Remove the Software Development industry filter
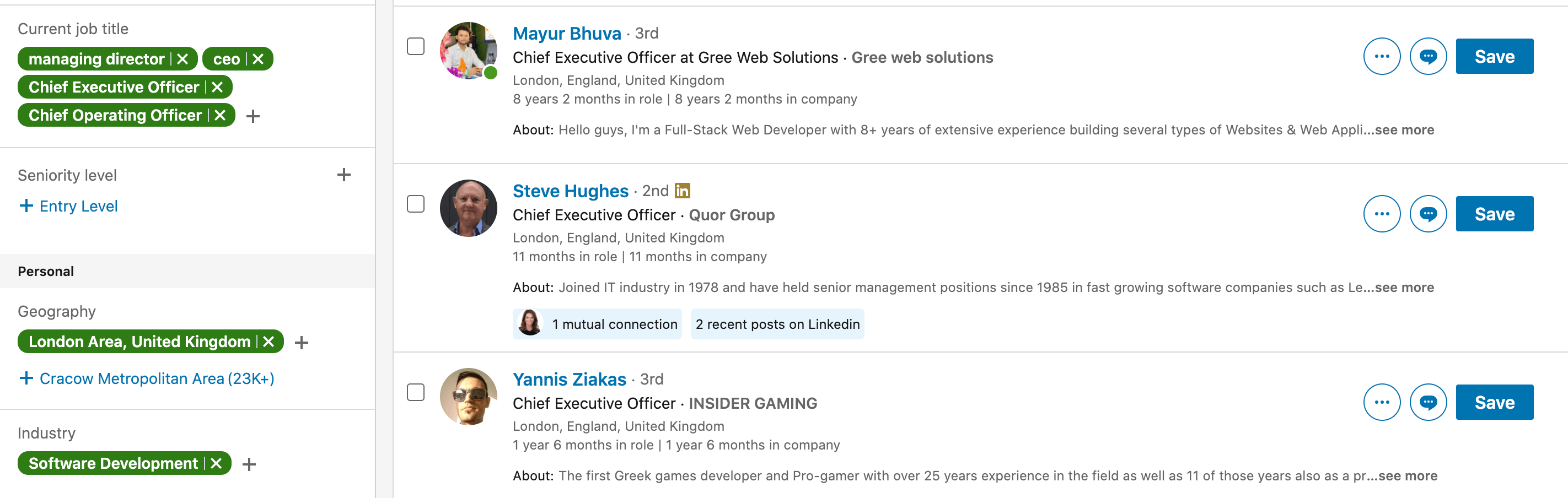The image size is (1568, 498). point(216,463)
